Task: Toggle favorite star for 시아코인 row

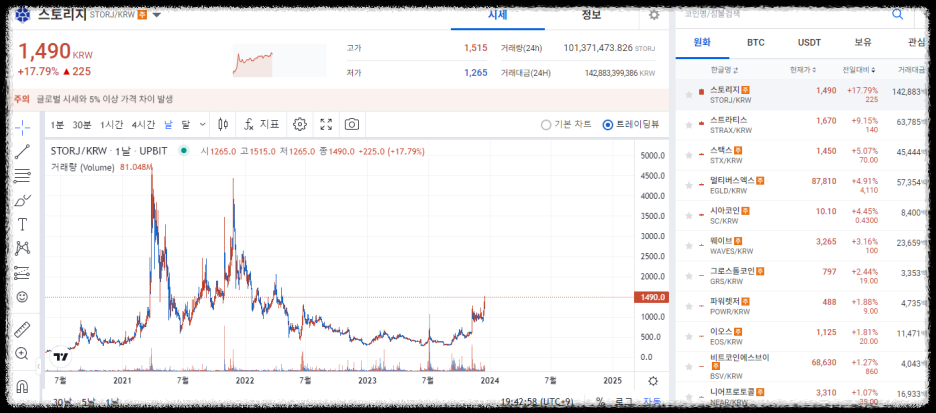Action: coord(689,215)
